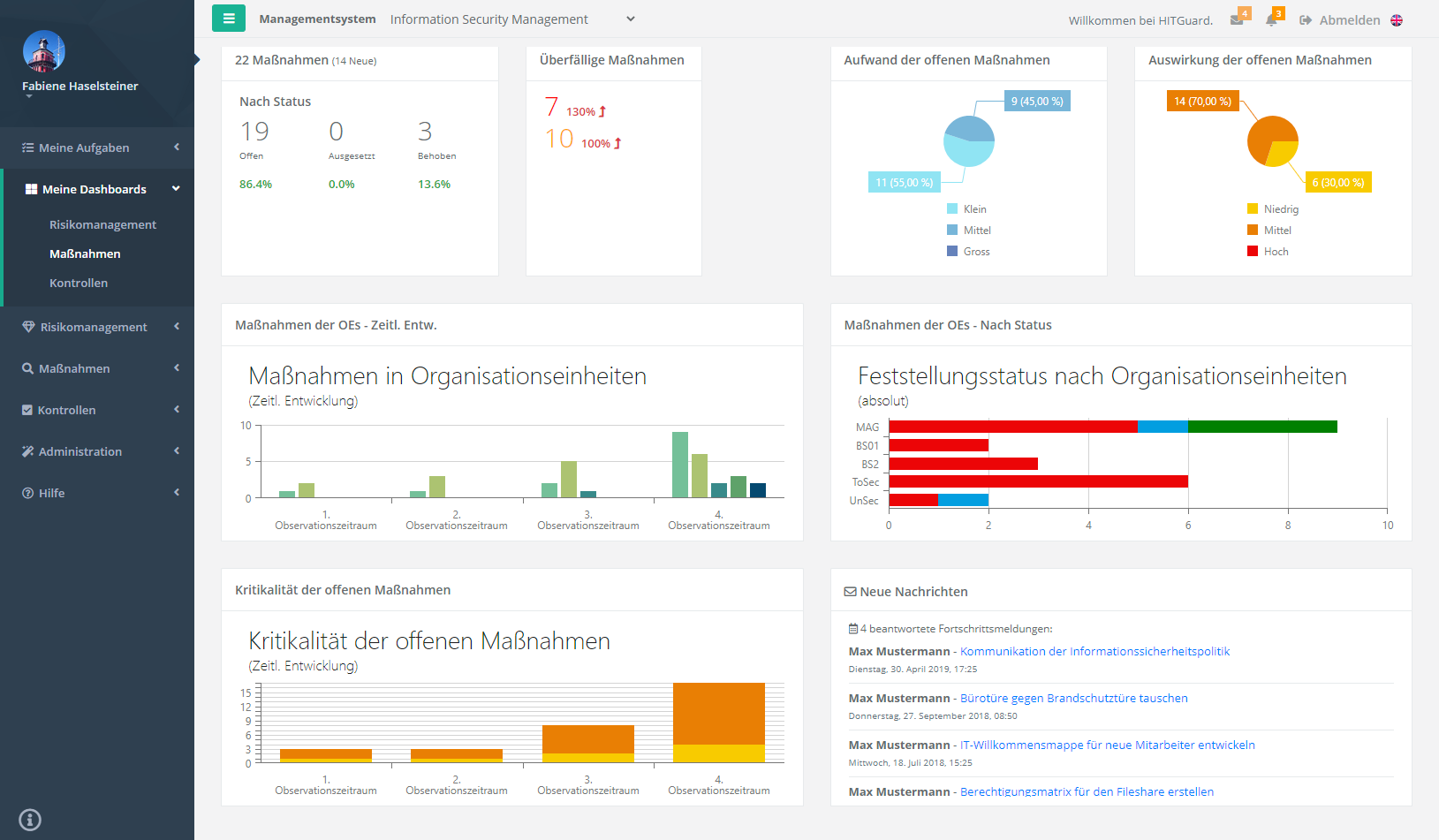The image size is (1439, 840).
Task: Select Risikomanagement under Meine Dashboards
Action: tap(102, 224)
